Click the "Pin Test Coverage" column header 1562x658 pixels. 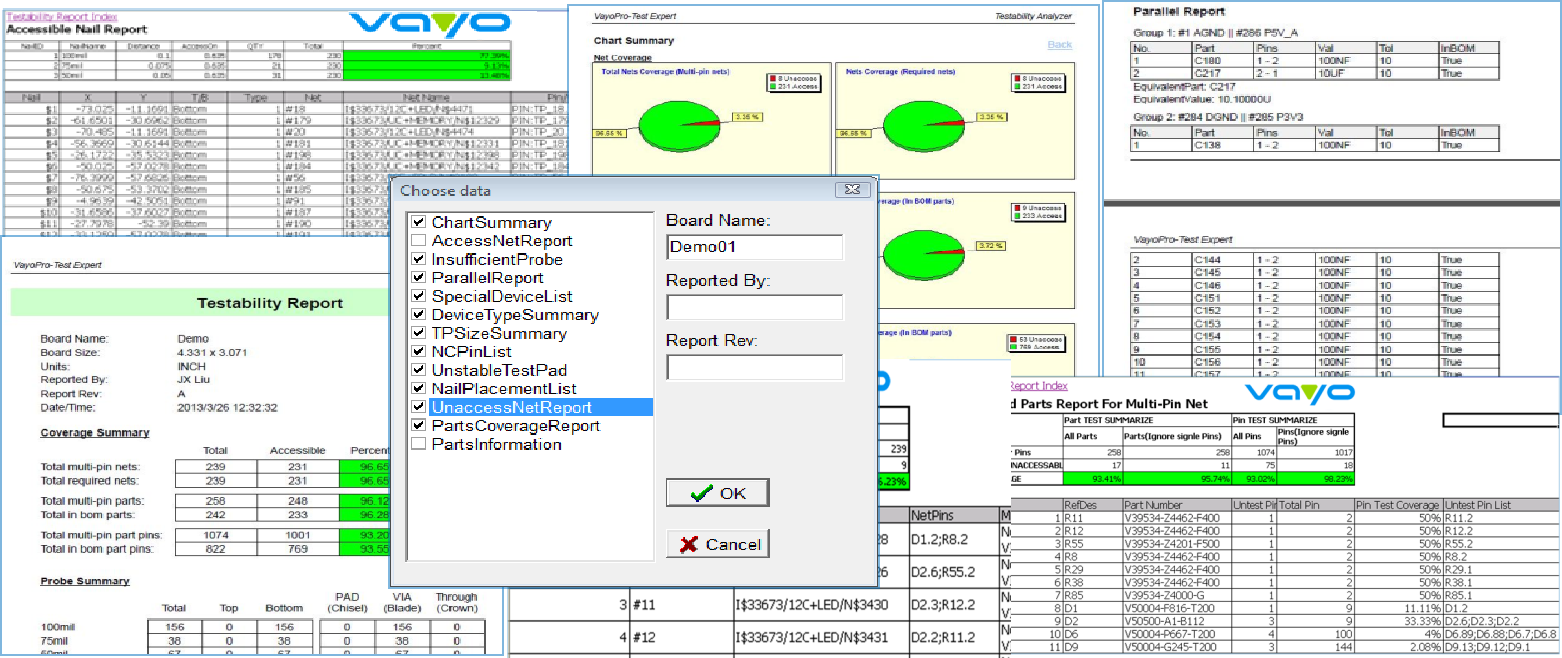tap(1397, 505)
